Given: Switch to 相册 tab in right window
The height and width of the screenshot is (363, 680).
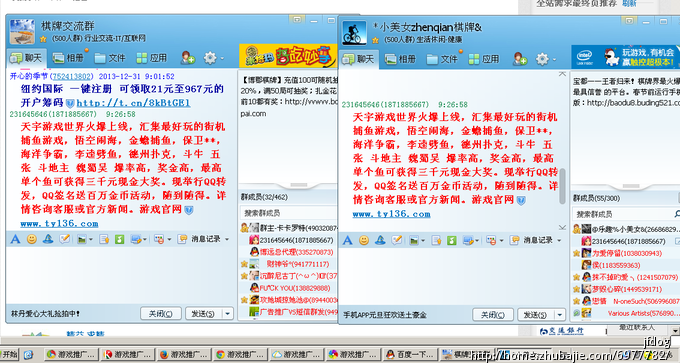Looking at the screenshot, I should point(401,59).
